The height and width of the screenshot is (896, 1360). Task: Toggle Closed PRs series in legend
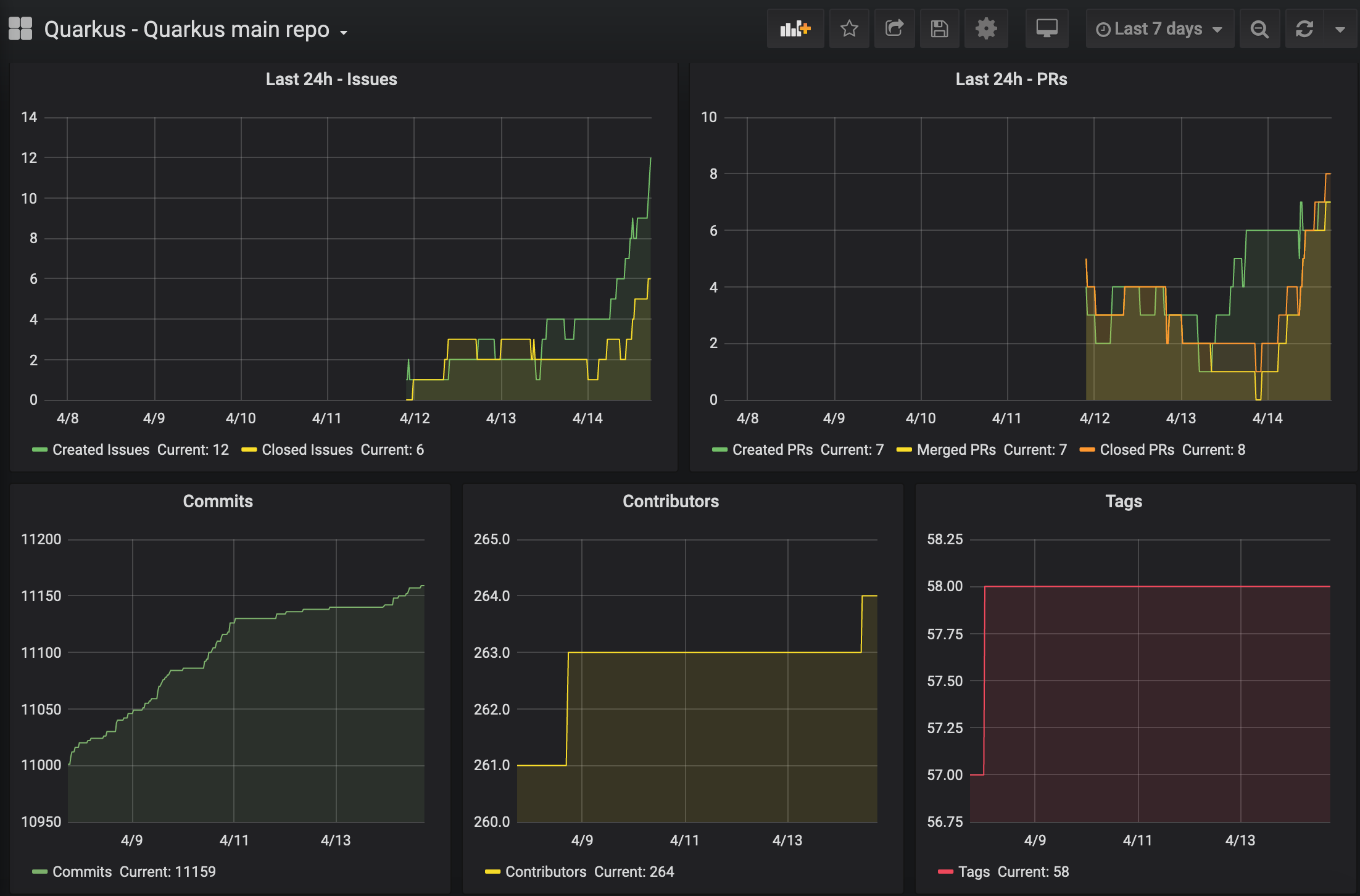(x=1137, y=450)
